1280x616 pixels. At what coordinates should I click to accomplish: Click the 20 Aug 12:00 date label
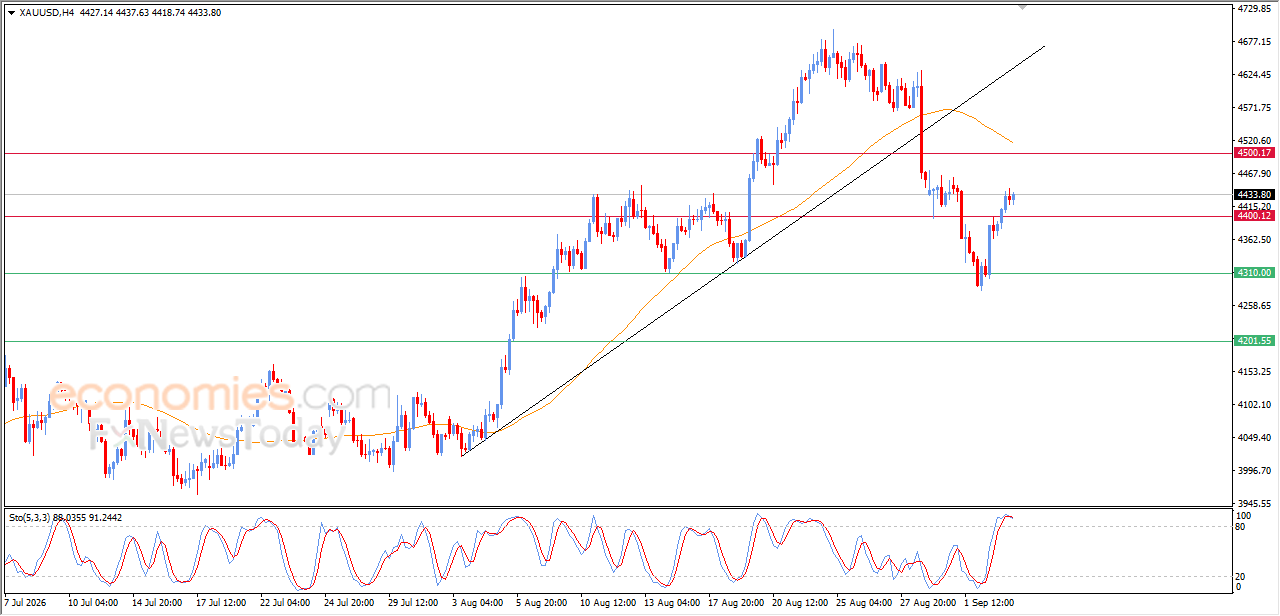799,603
